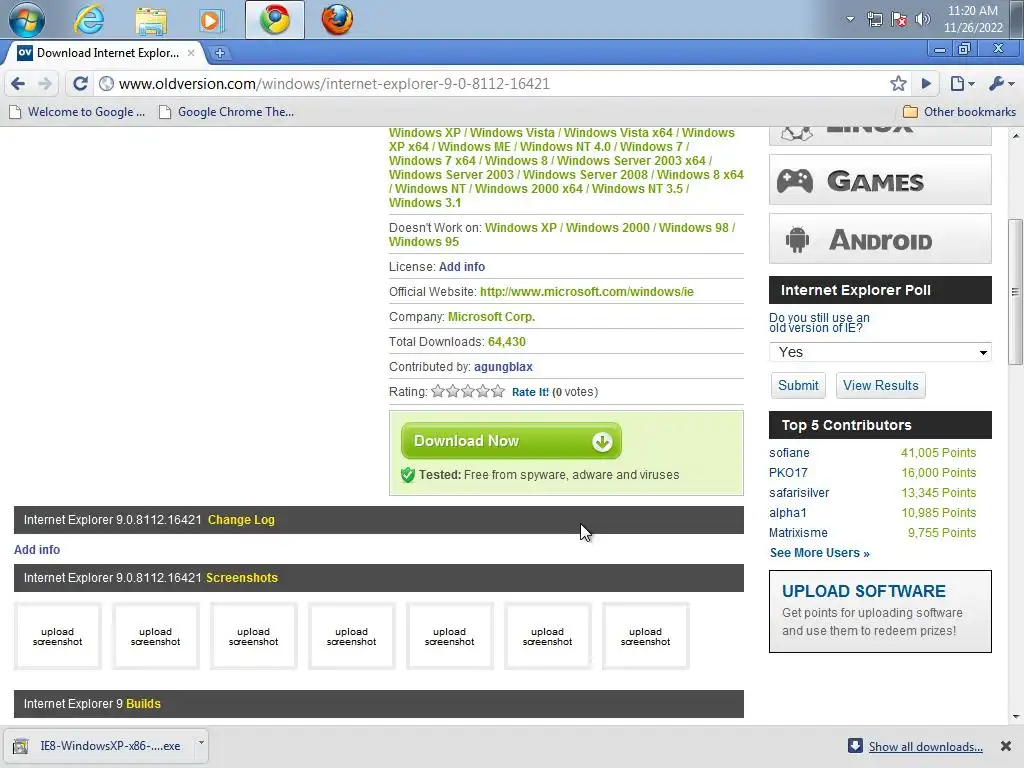Open contributor PKO17 profile
1024x768 pixels.
coord(788,473)
